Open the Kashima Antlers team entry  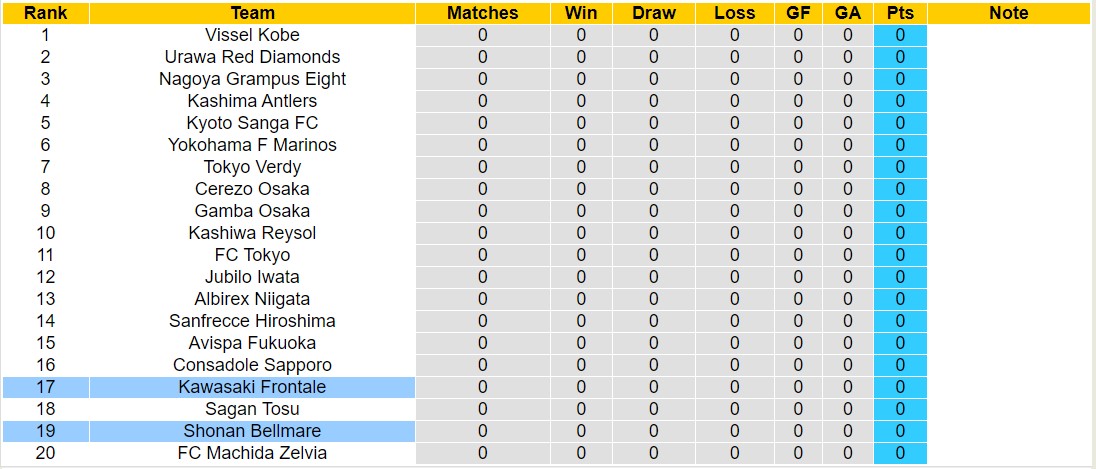pos(252,101)
